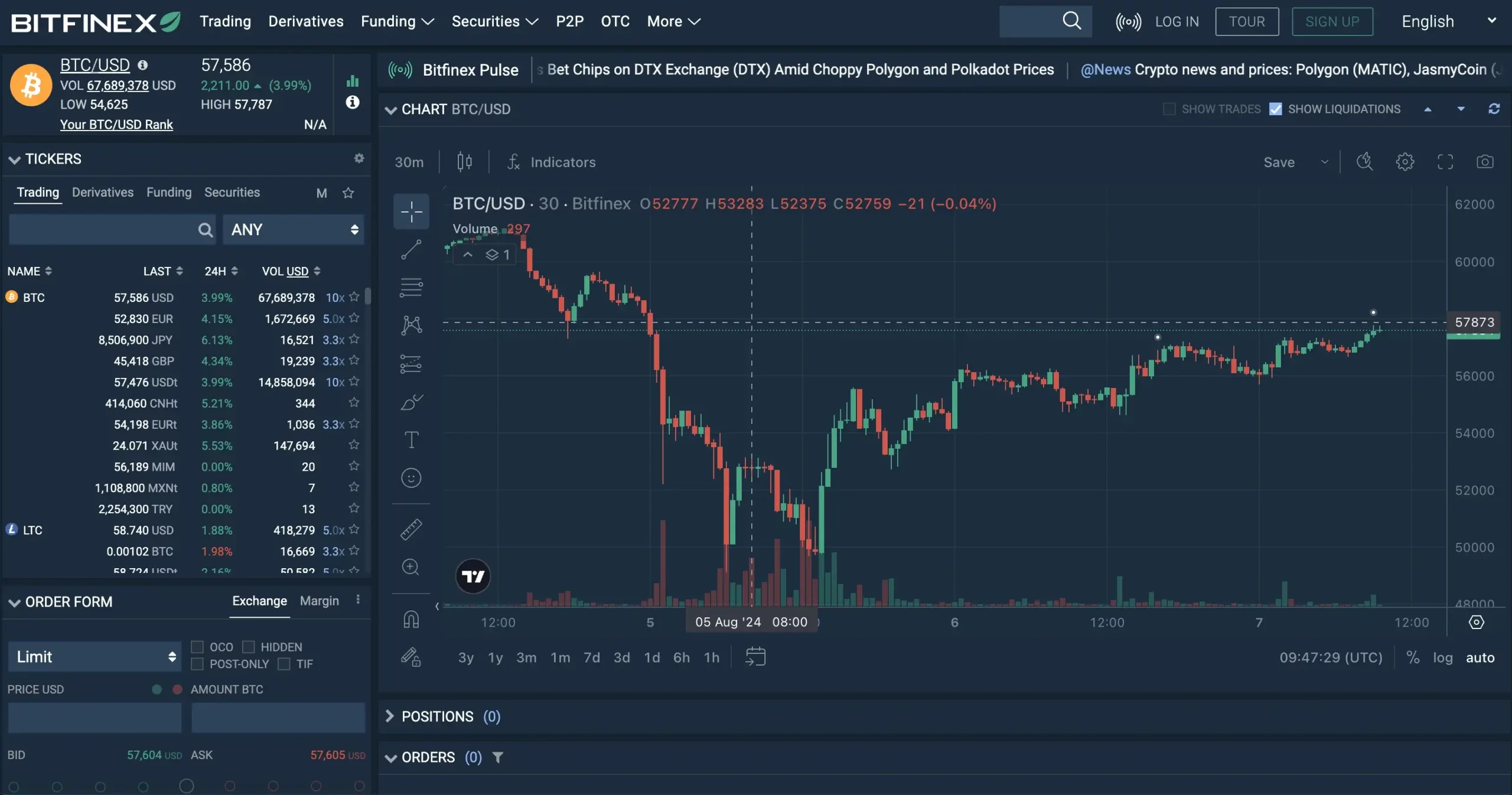Select the crosshair cursor tool

pyautogui.click(x=411, y=211)
